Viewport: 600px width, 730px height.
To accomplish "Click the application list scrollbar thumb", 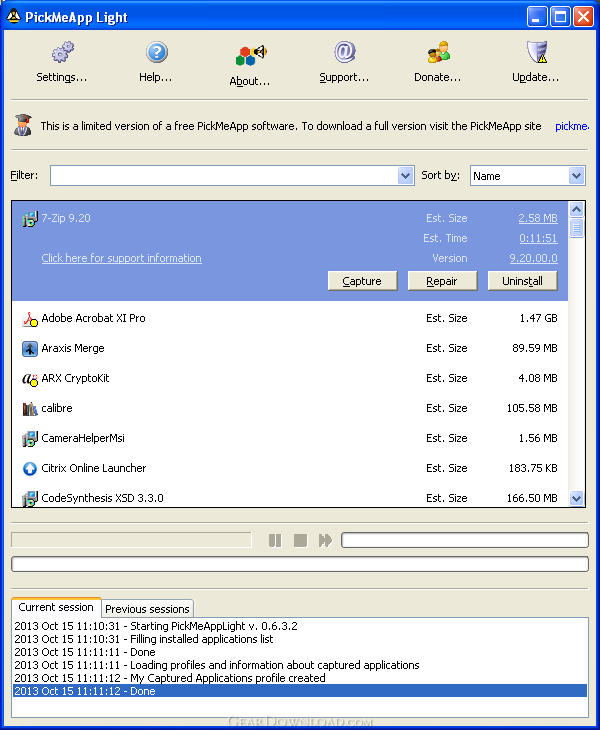I will (576, 228).
